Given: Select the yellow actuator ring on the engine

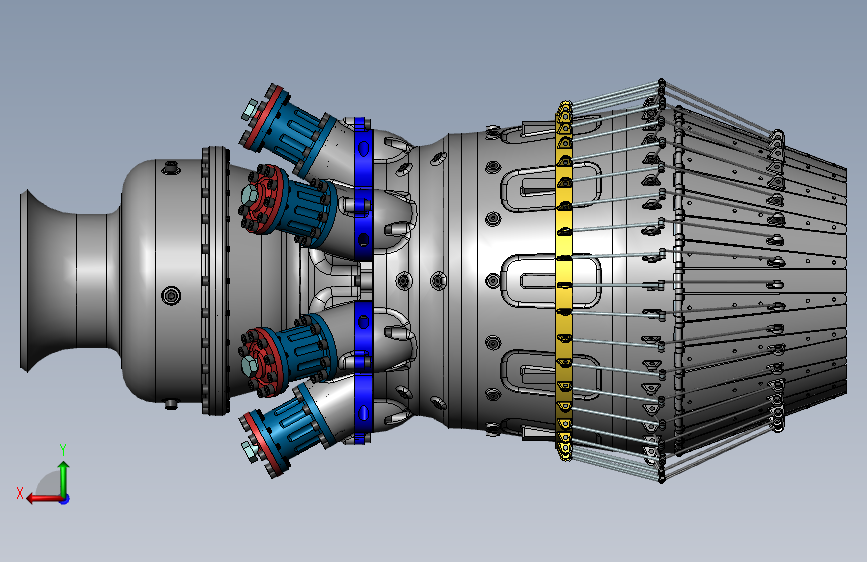Looking at the screenshot, I should [564, 281].
